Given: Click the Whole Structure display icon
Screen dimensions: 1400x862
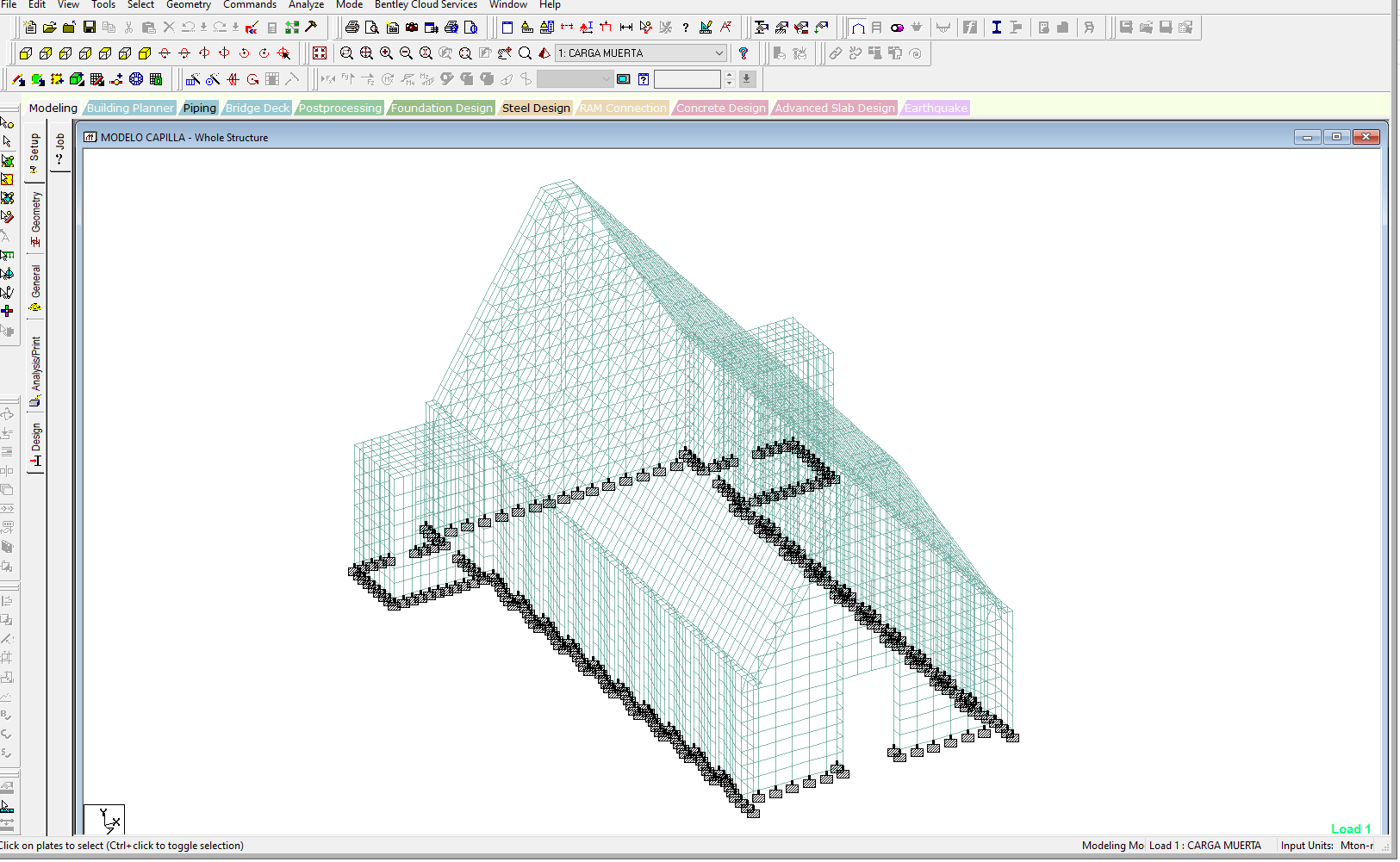Looking at the screenshot, I should click(320, 53).
